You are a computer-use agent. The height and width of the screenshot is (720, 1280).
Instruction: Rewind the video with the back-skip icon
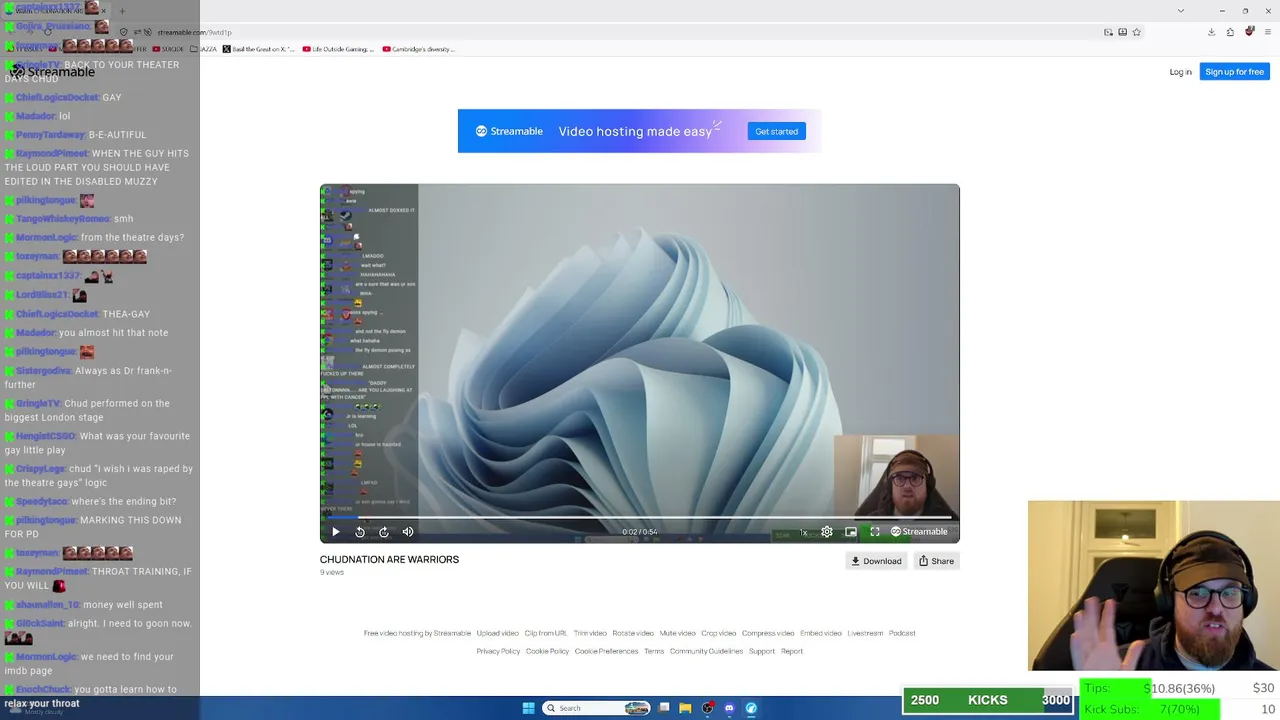(360, 532)
